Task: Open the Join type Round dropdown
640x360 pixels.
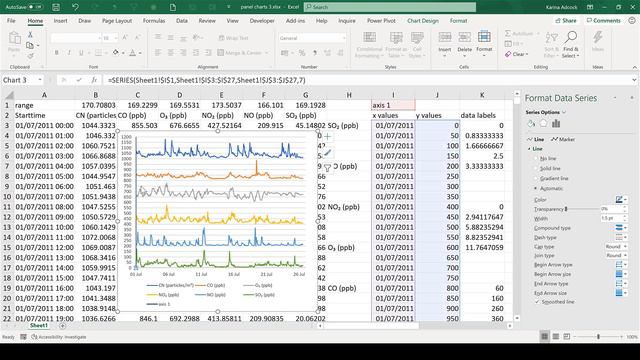Action: [x=616, y=256]
